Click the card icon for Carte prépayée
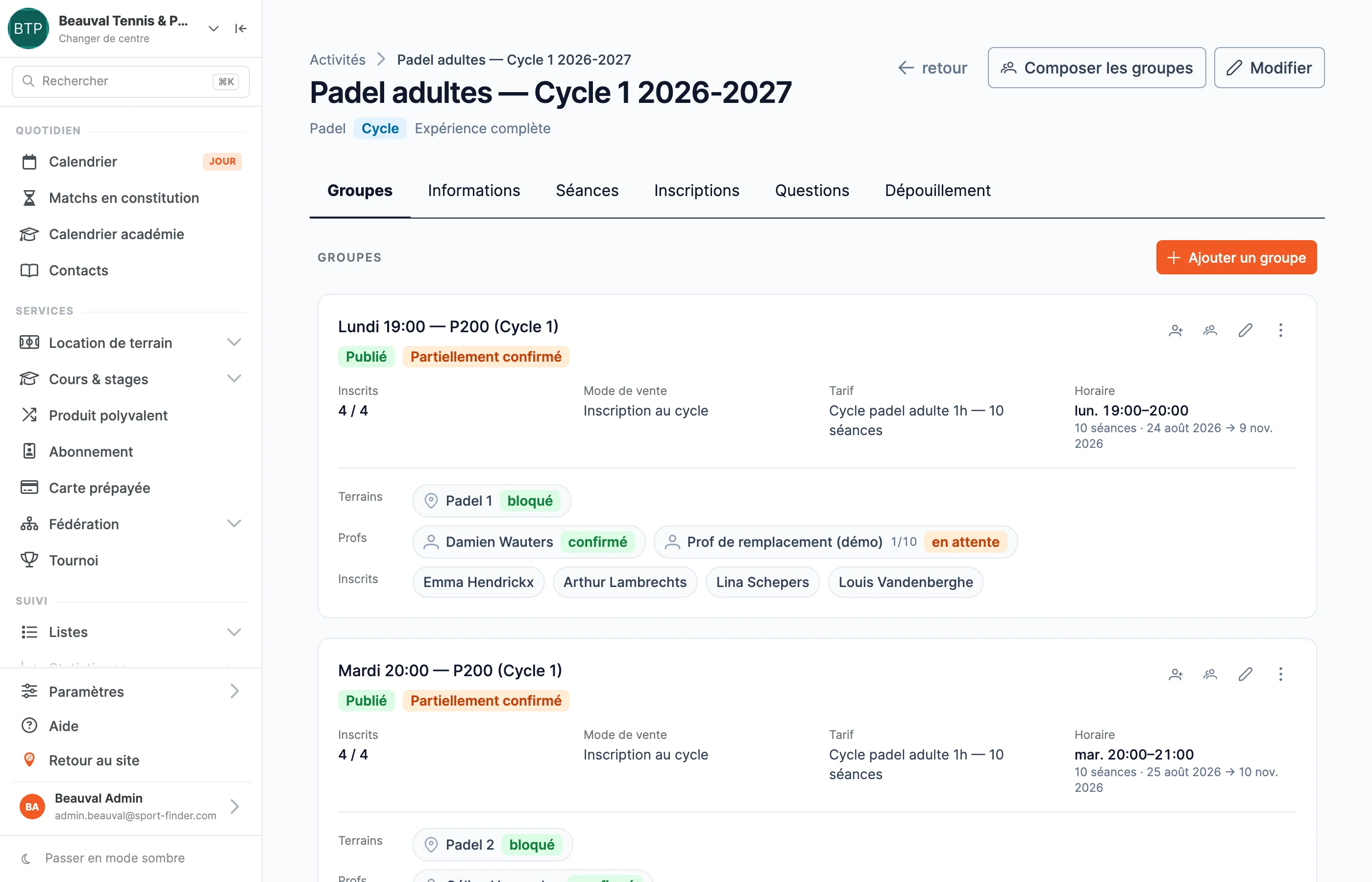The width and height of the screenshot is (1372, 882). (x=29, y=488)
